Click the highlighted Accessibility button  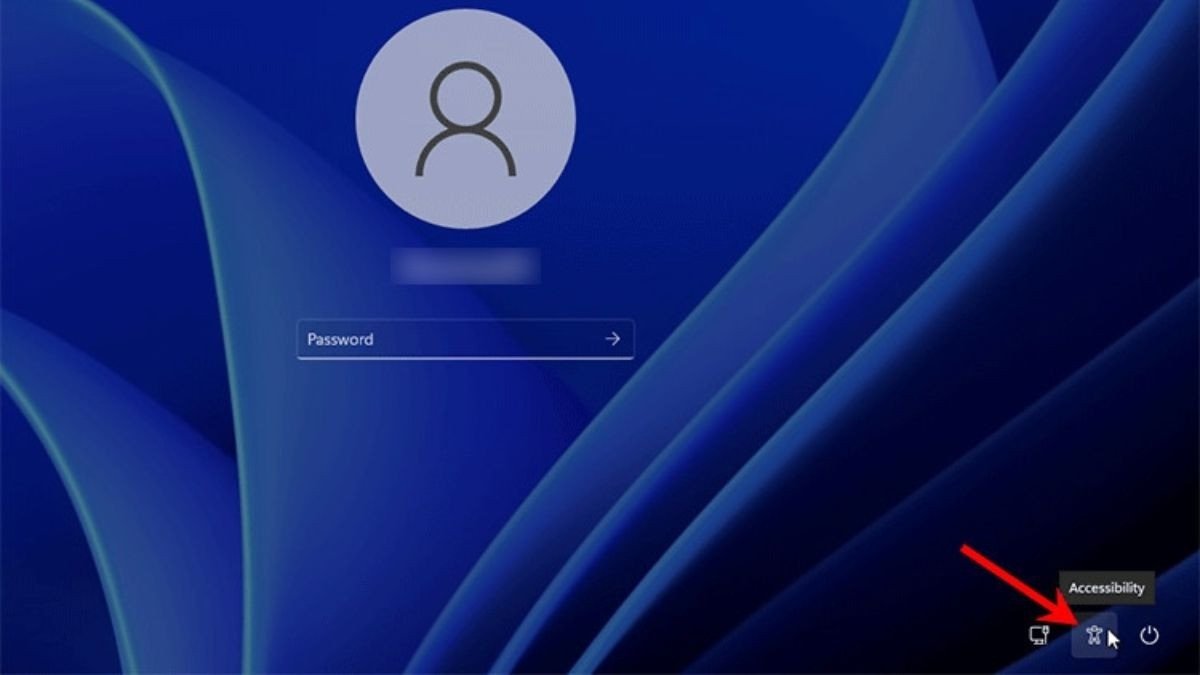click(x=1094, y=635)
